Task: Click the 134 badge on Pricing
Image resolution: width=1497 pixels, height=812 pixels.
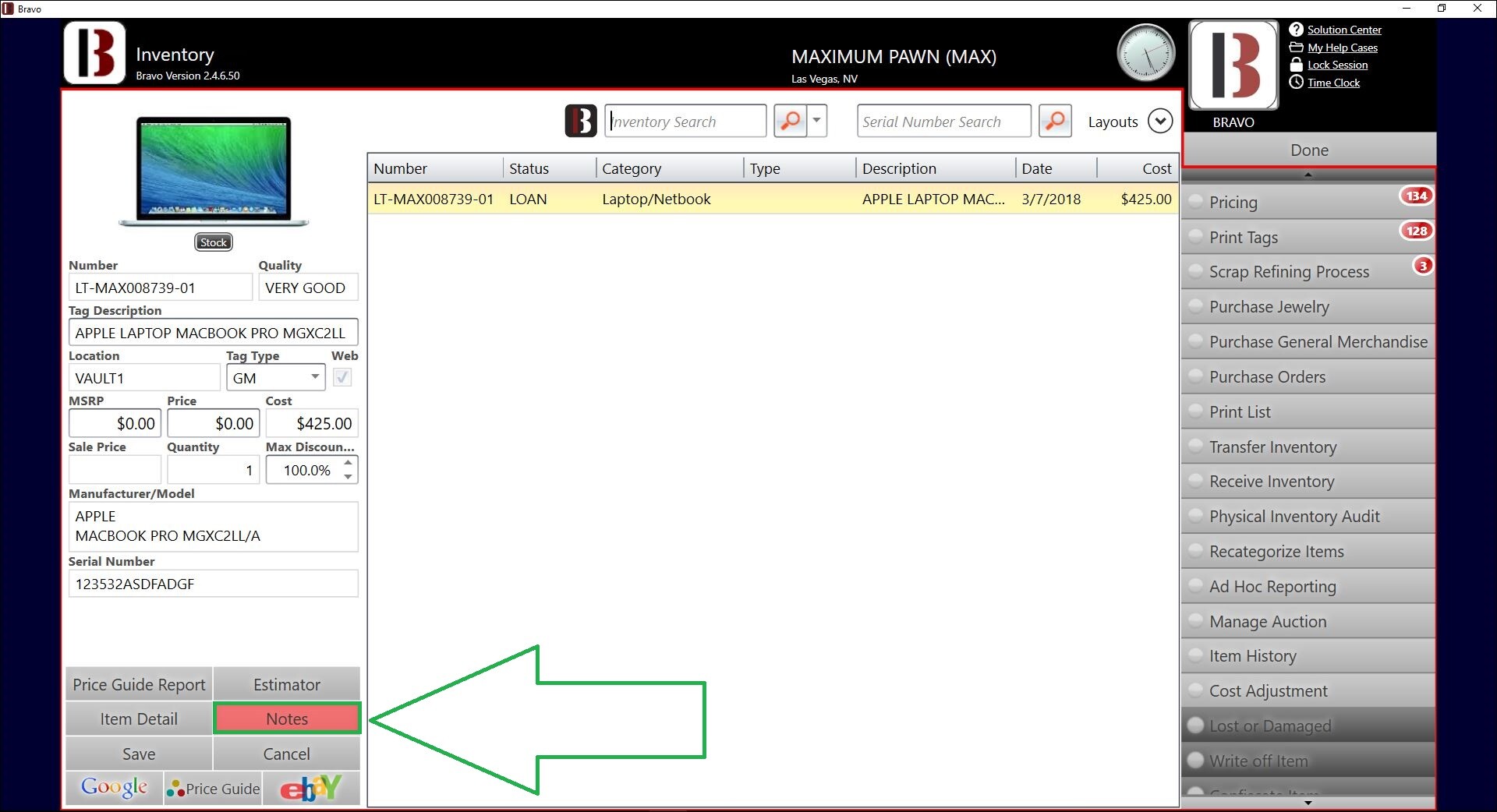Action: pyautogui.click(x=1416, y=196)
